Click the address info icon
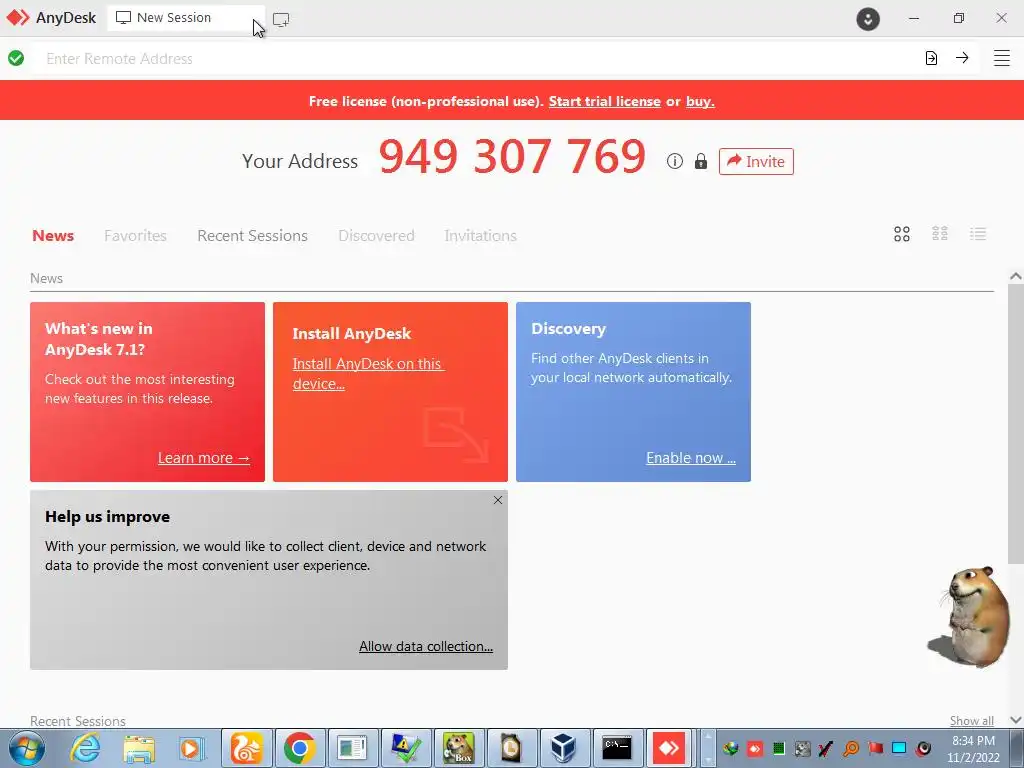 pos(675,161)
